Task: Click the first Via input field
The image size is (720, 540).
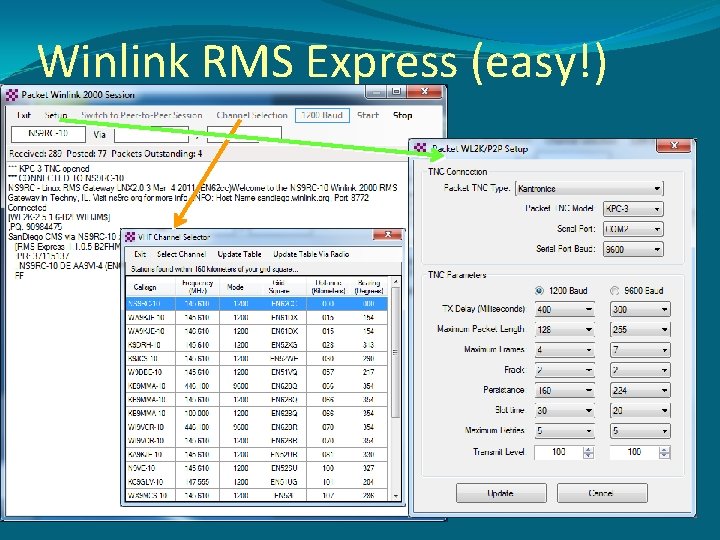Action: pos(151,135)
